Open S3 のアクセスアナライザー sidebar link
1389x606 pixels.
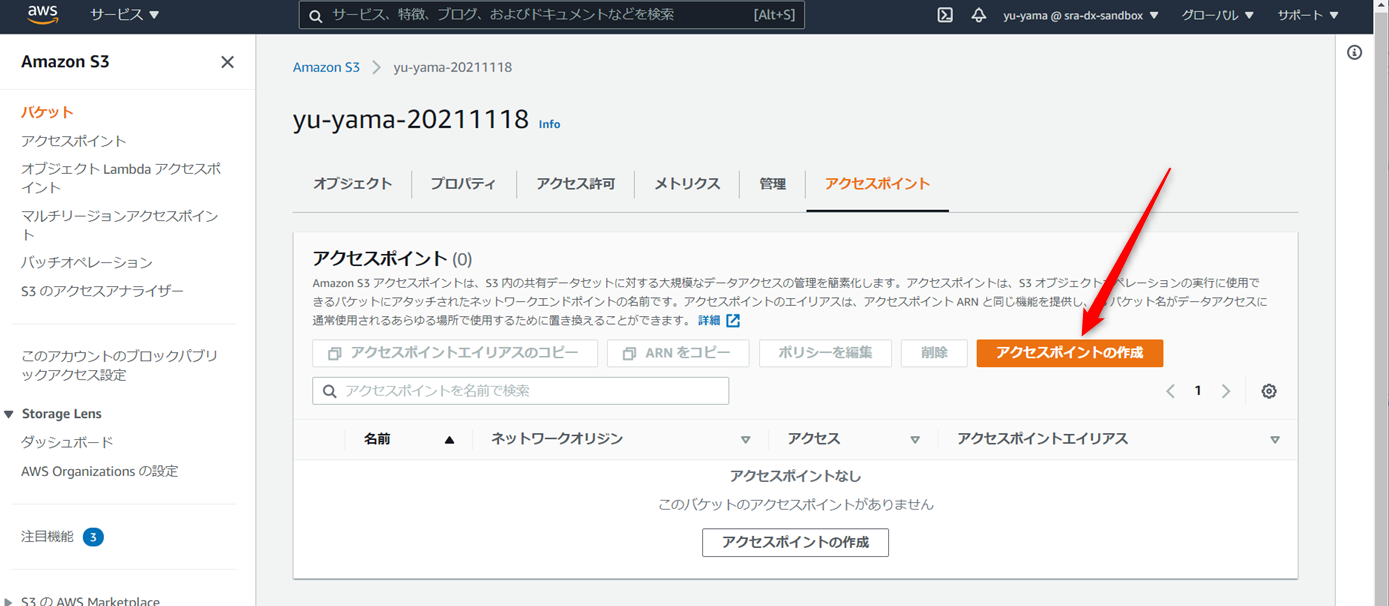tap(102, 291)
